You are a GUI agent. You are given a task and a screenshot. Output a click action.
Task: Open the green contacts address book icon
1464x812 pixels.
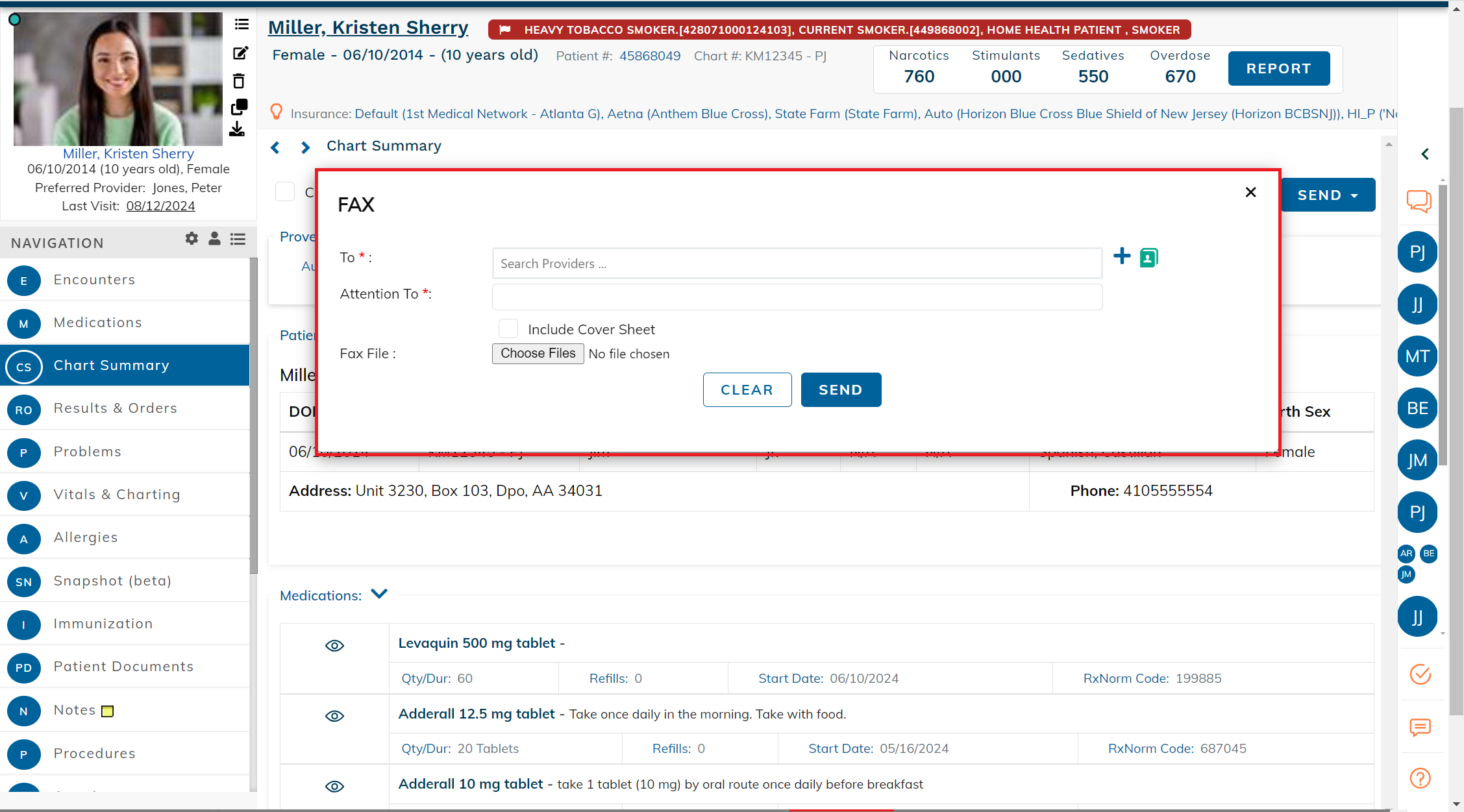click(x=1148, y=258)
